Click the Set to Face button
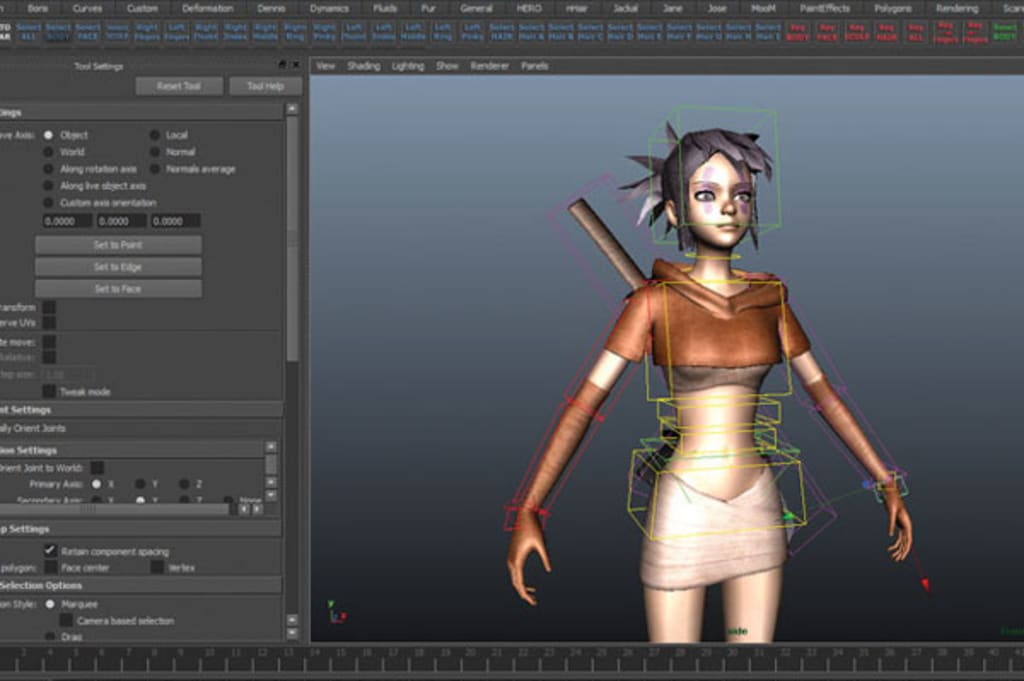 pos(118,289)
